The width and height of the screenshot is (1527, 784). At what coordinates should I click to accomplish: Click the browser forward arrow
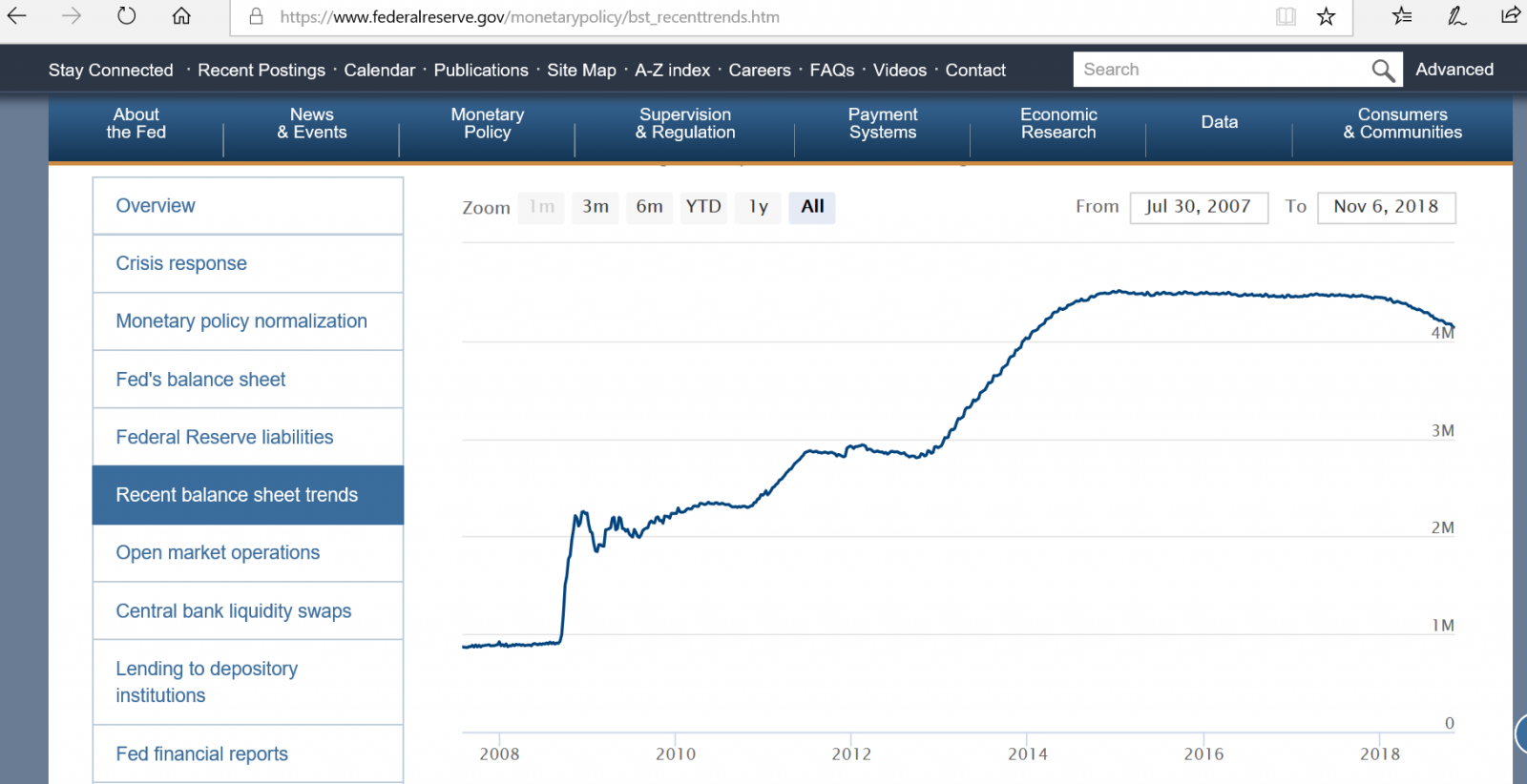[x=72, y=16]
